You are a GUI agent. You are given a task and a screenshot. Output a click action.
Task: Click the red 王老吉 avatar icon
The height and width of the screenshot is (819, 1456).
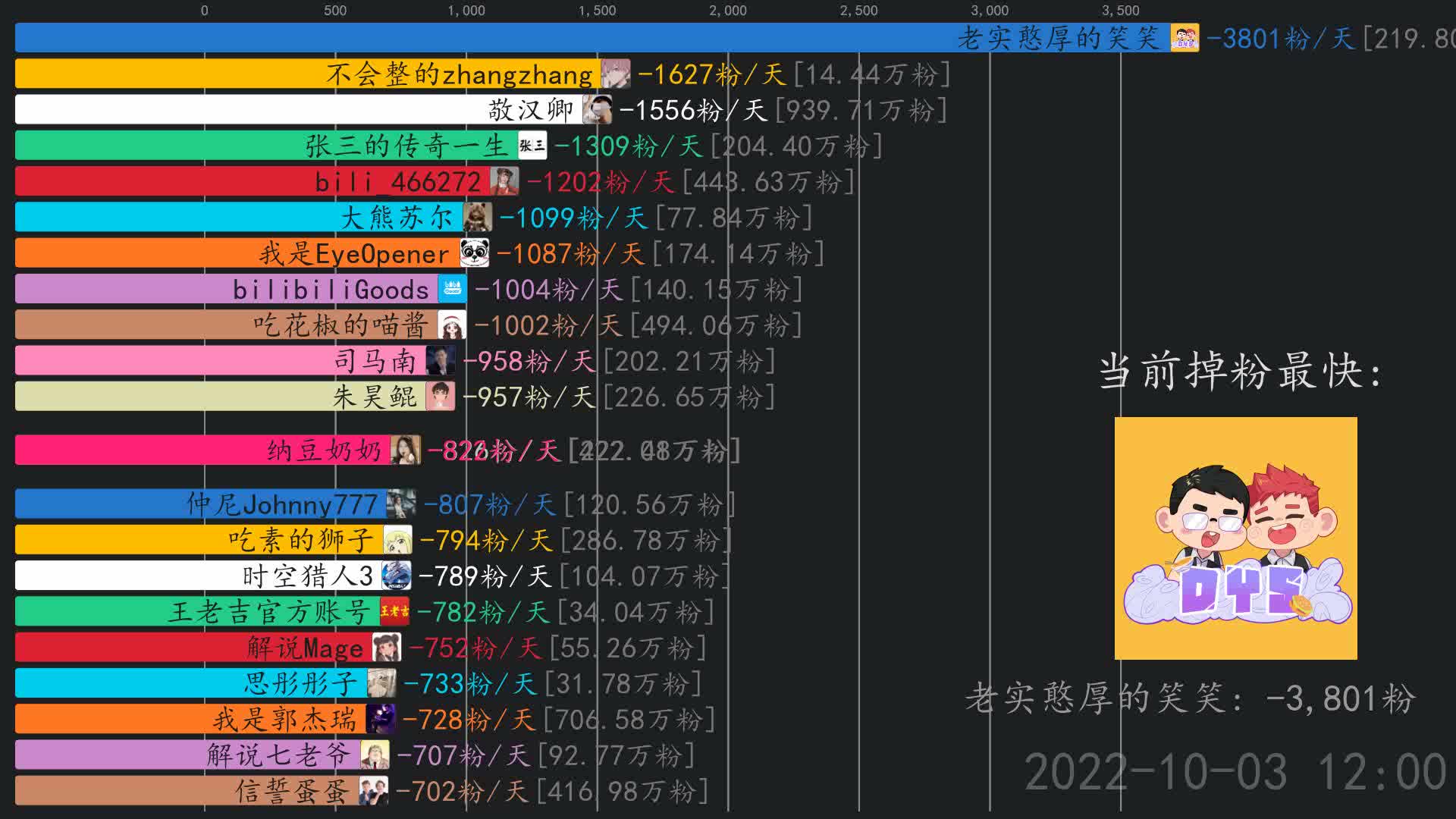(395, 611)
